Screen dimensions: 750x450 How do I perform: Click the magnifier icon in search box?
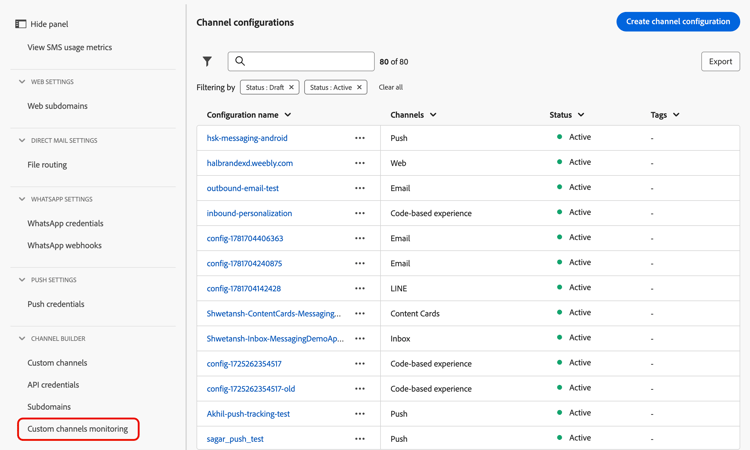[240, 61]
